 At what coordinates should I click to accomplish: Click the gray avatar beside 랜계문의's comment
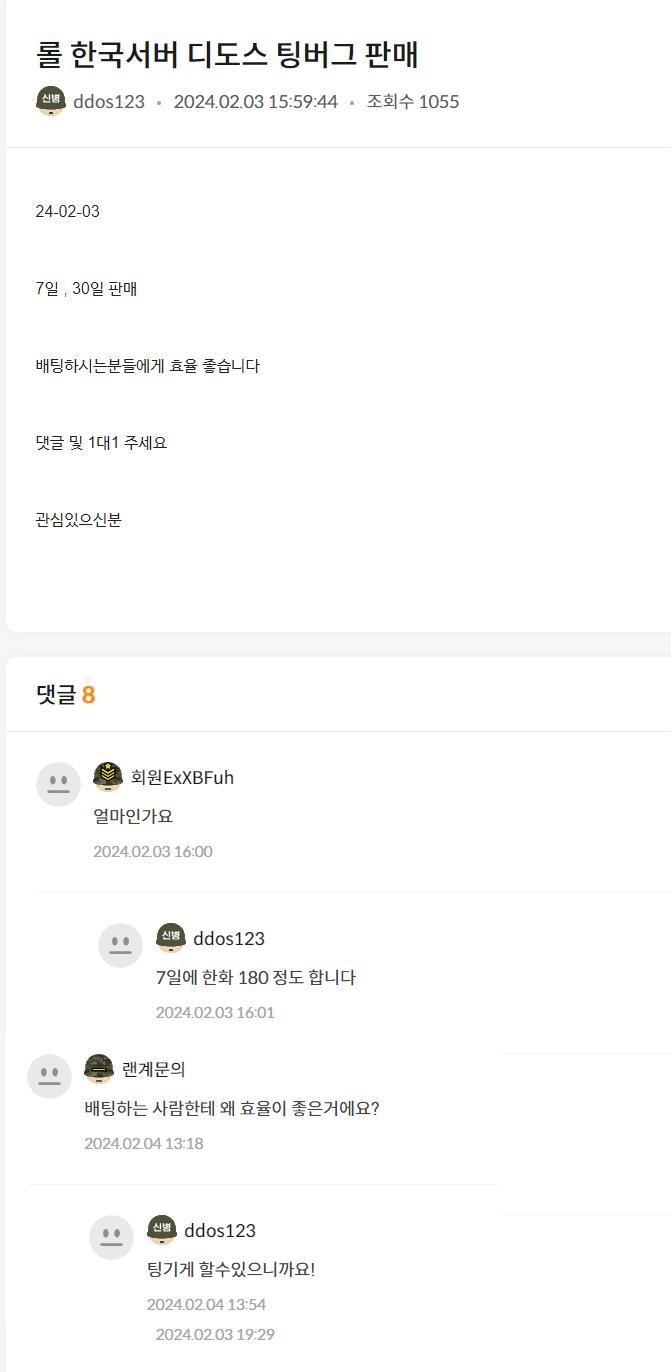click(49, 1076)
